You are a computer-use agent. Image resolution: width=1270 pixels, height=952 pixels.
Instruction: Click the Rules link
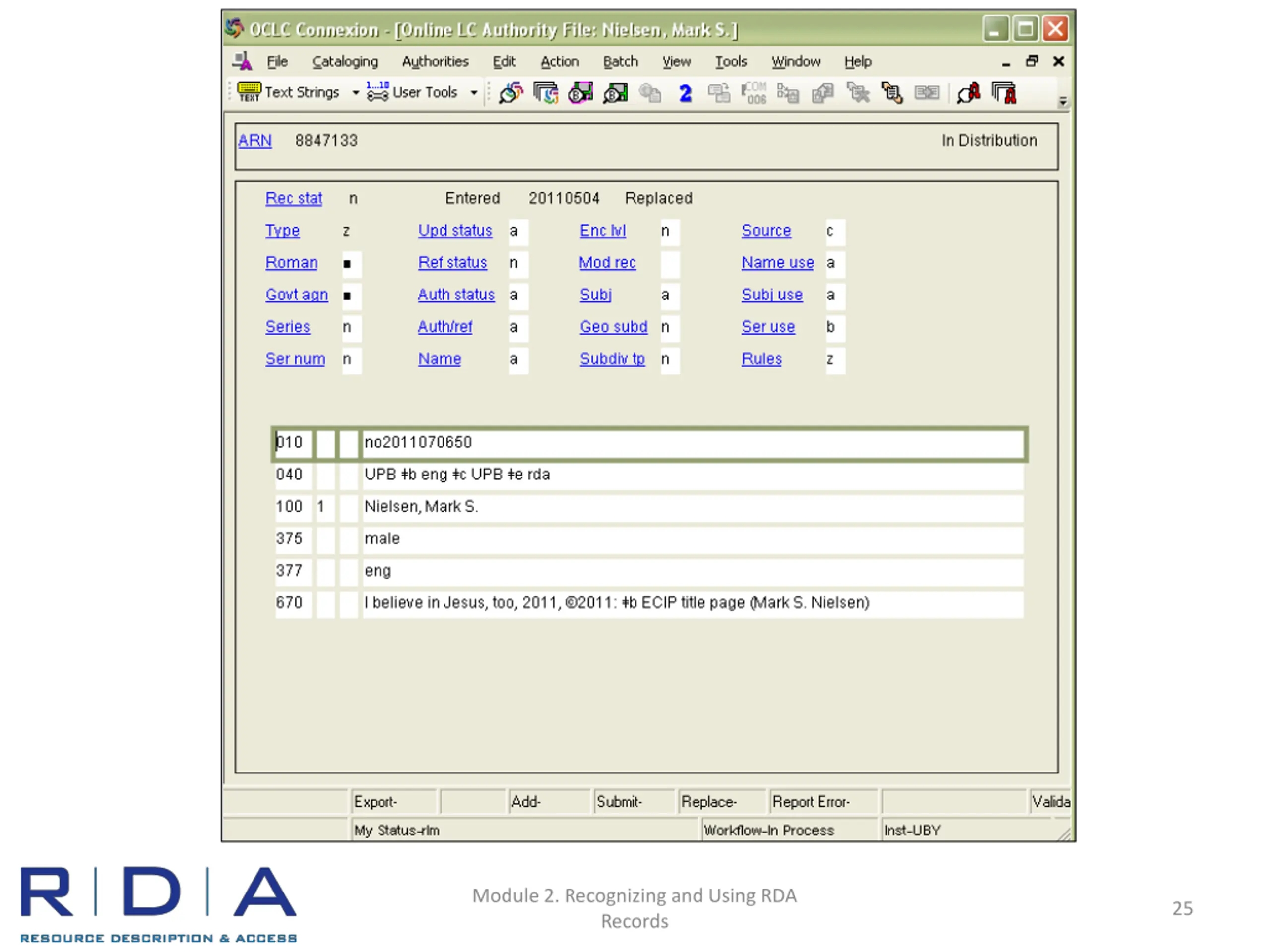[762, 359]
